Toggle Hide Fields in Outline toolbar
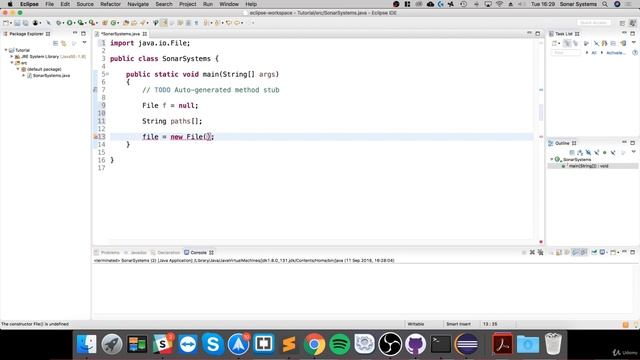Viewport: 640px width, 360px height. tap(588, 153)
